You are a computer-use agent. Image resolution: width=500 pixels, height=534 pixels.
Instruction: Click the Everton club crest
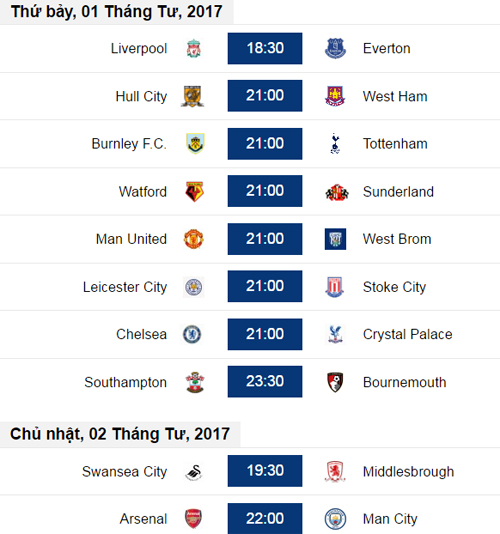(335, 48)
